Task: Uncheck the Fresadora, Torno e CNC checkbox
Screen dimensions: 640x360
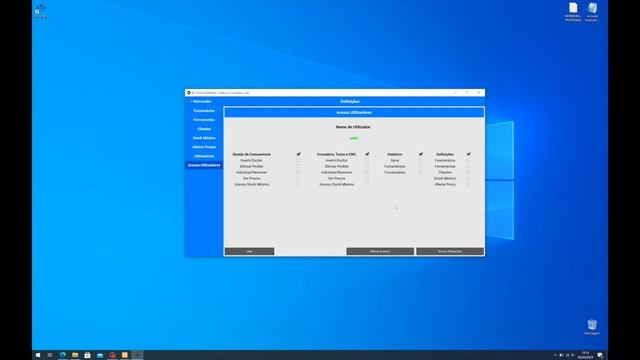Action: coord(367,154)
